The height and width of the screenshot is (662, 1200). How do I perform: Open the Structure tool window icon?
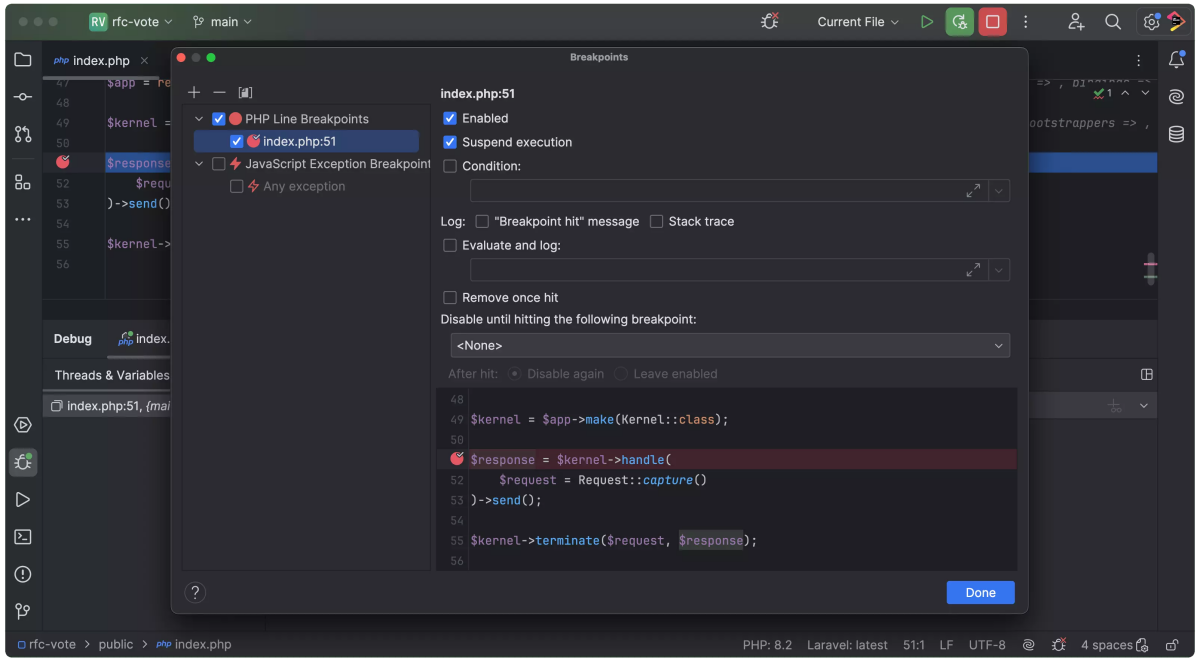pos(22,182)
